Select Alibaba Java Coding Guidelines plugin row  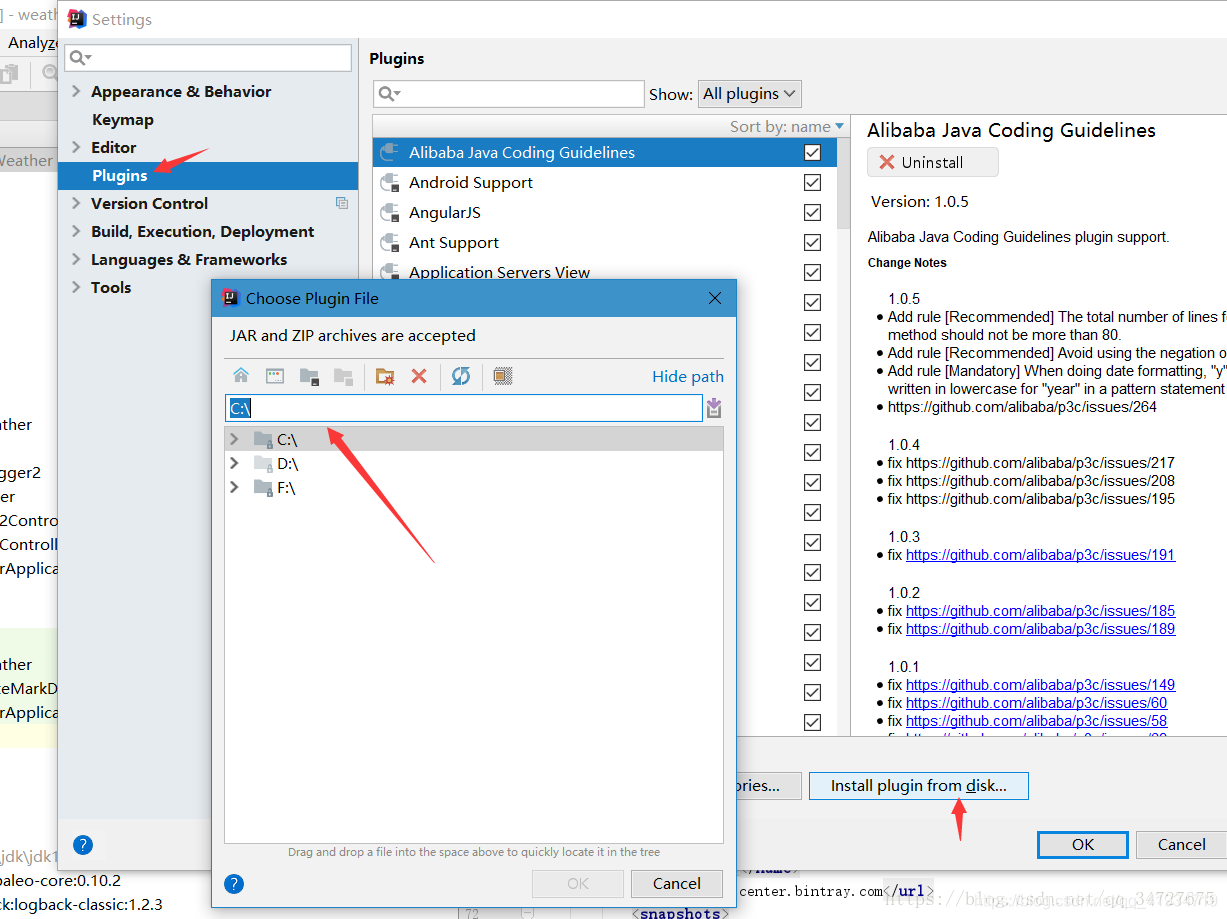pos(605,153)
